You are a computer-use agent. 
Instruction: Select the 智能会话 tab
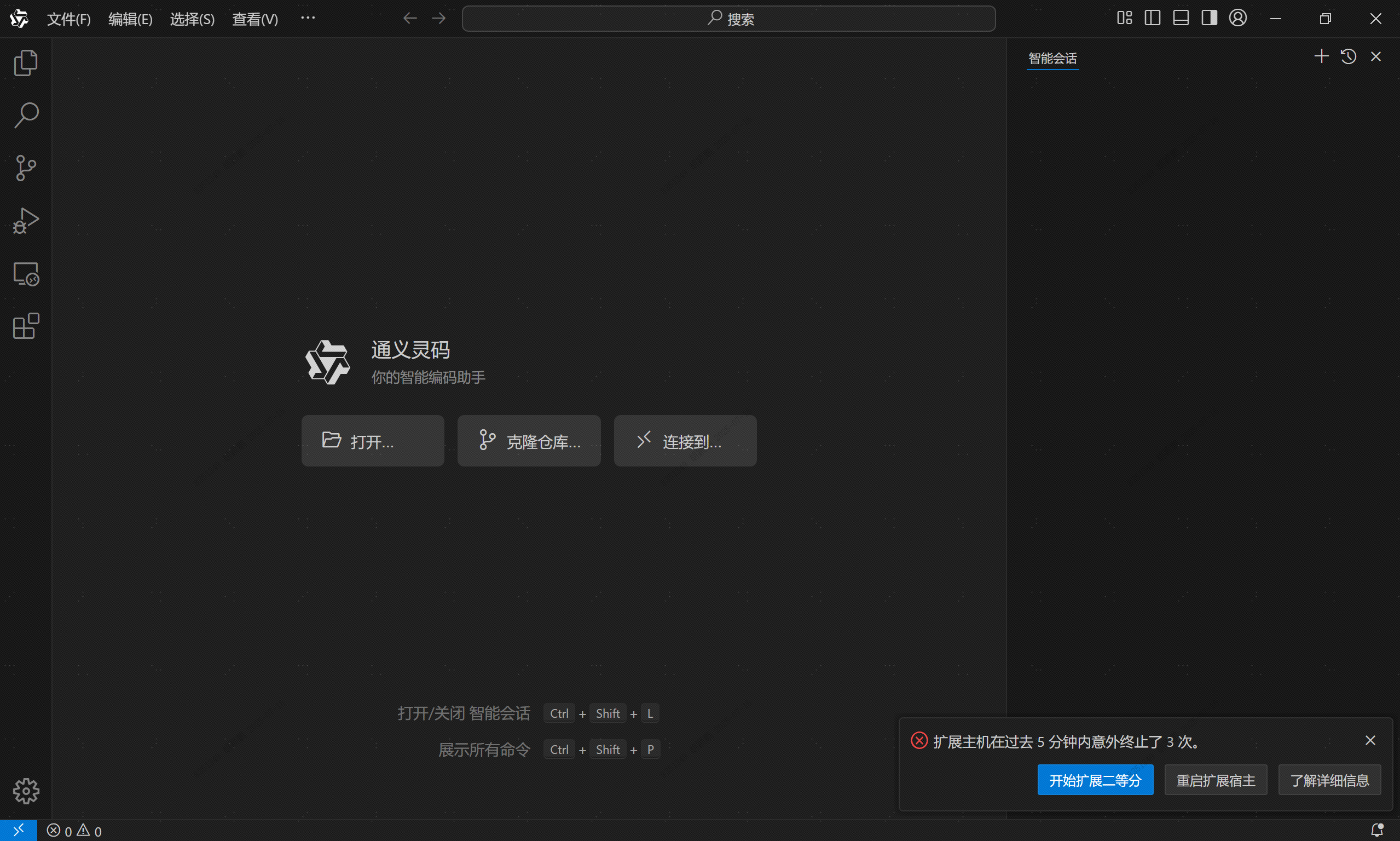coord(1052,59)
